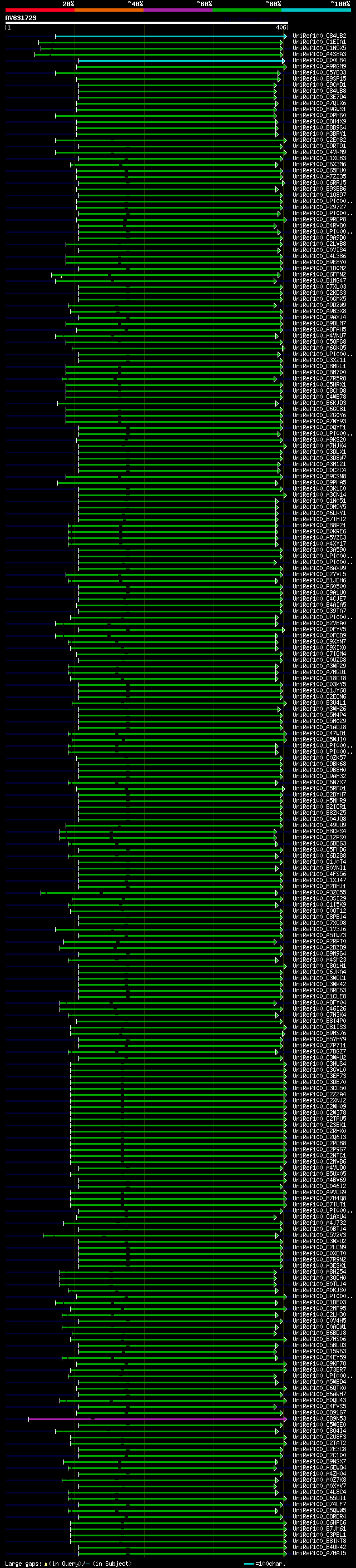The height and width of the screenshot is (1568, 356).
Task: Select the AV631723 query title
Action: tap(21, 18)
